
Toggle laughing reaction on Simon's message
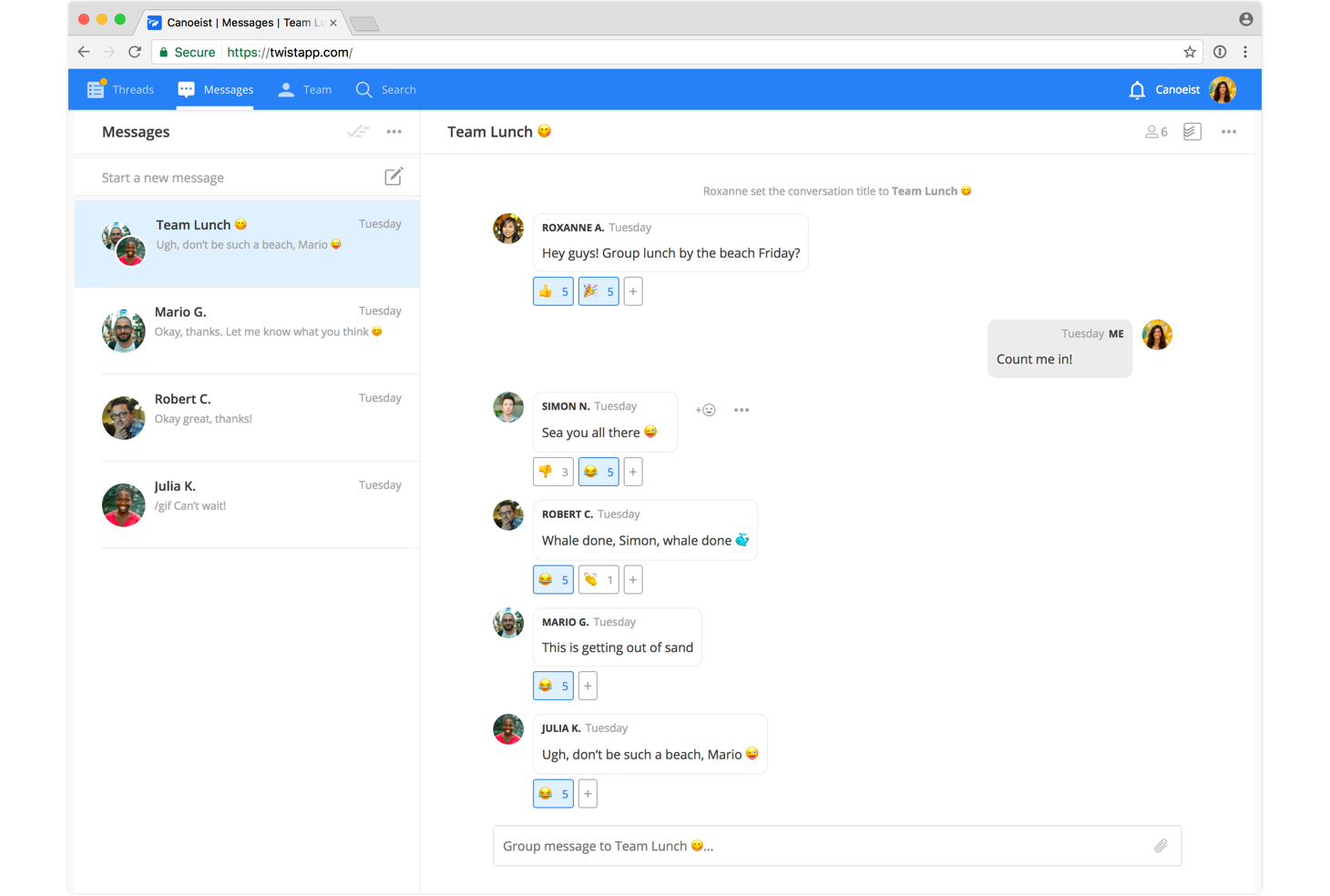[x=598, y=472]
